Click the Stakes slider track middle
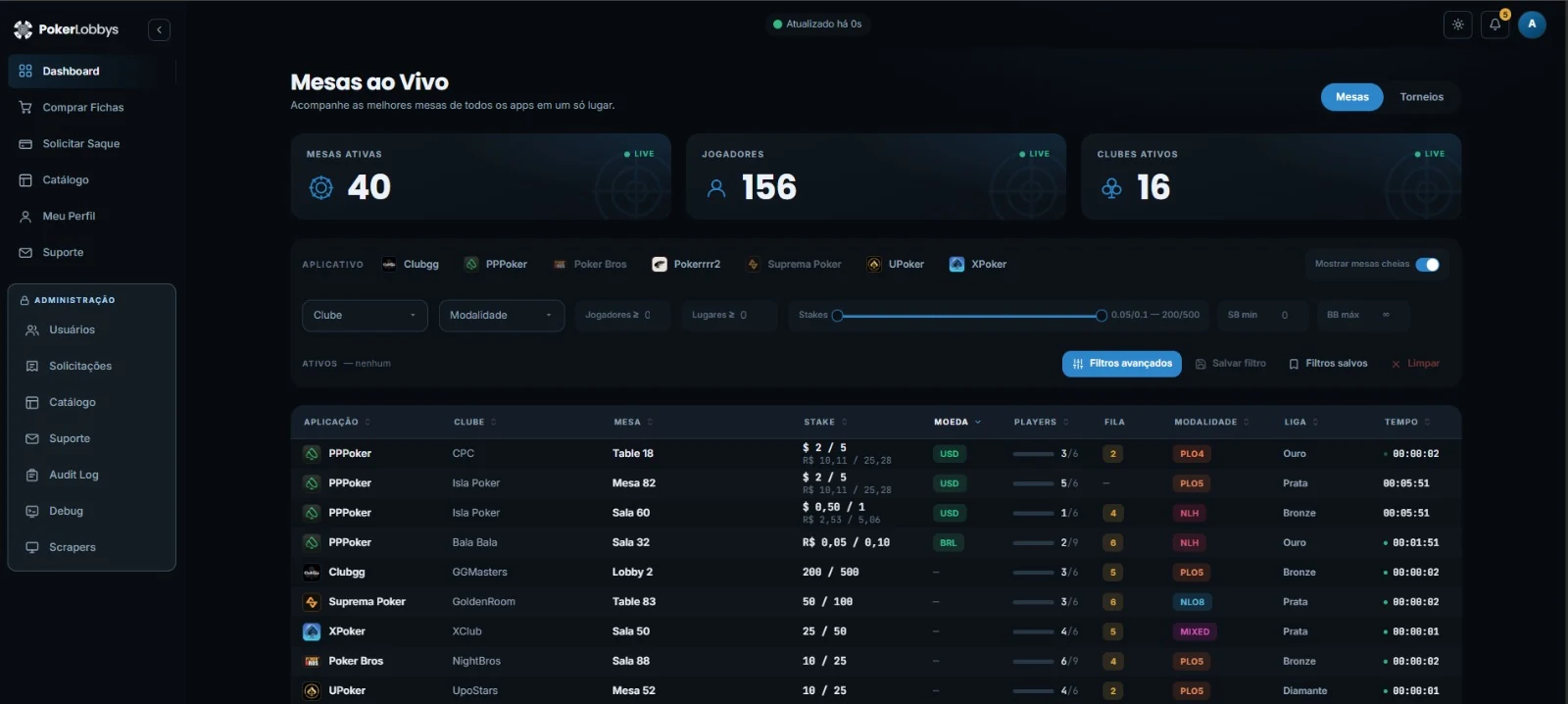Screen dimensions: 1568x704 (x=969, y=315)
